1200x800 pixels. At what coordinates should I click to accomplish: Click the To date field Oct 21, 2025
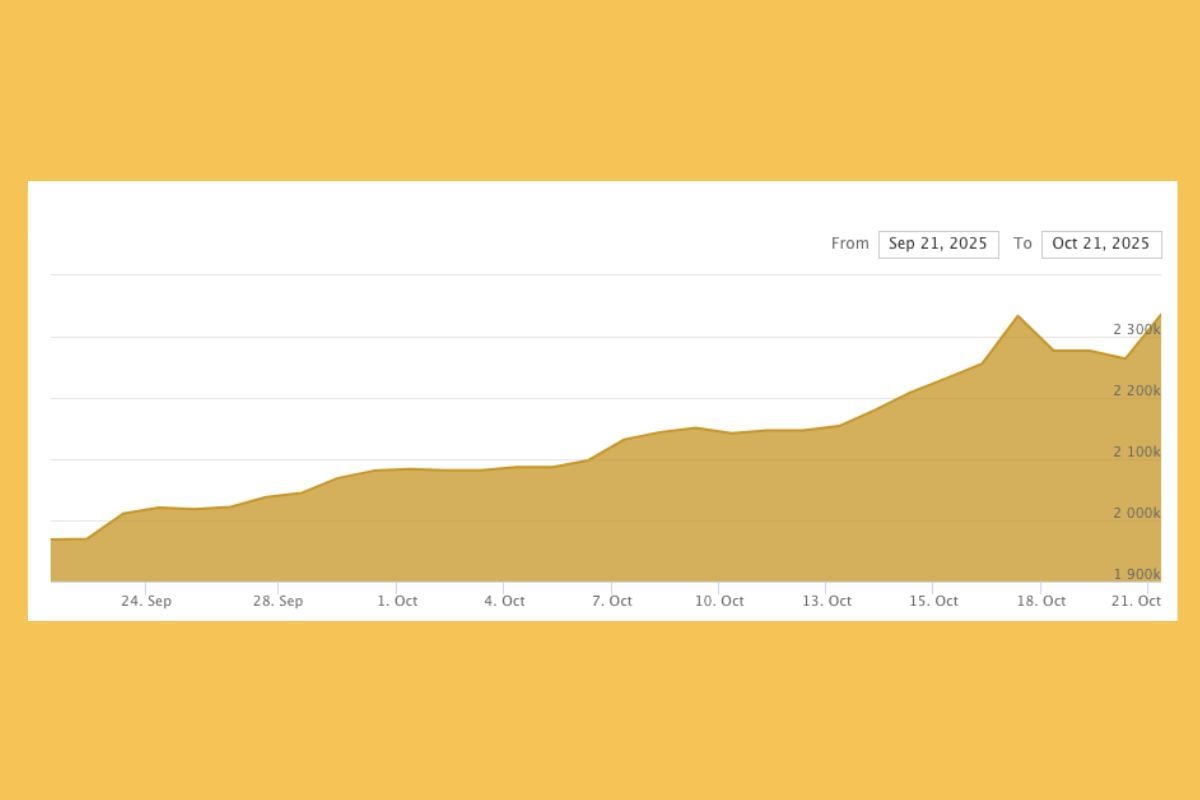(x=1101, y=244)
